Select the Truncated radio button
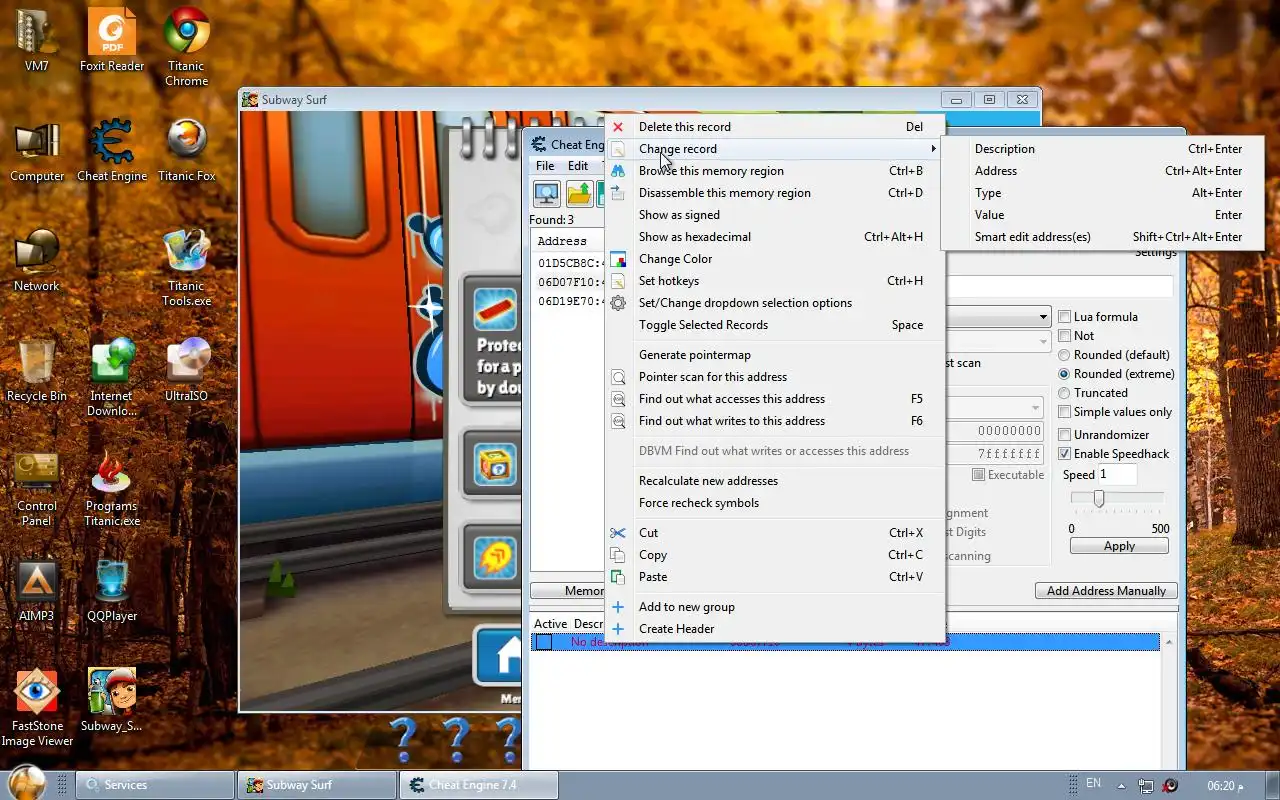 pos(1065,393)
